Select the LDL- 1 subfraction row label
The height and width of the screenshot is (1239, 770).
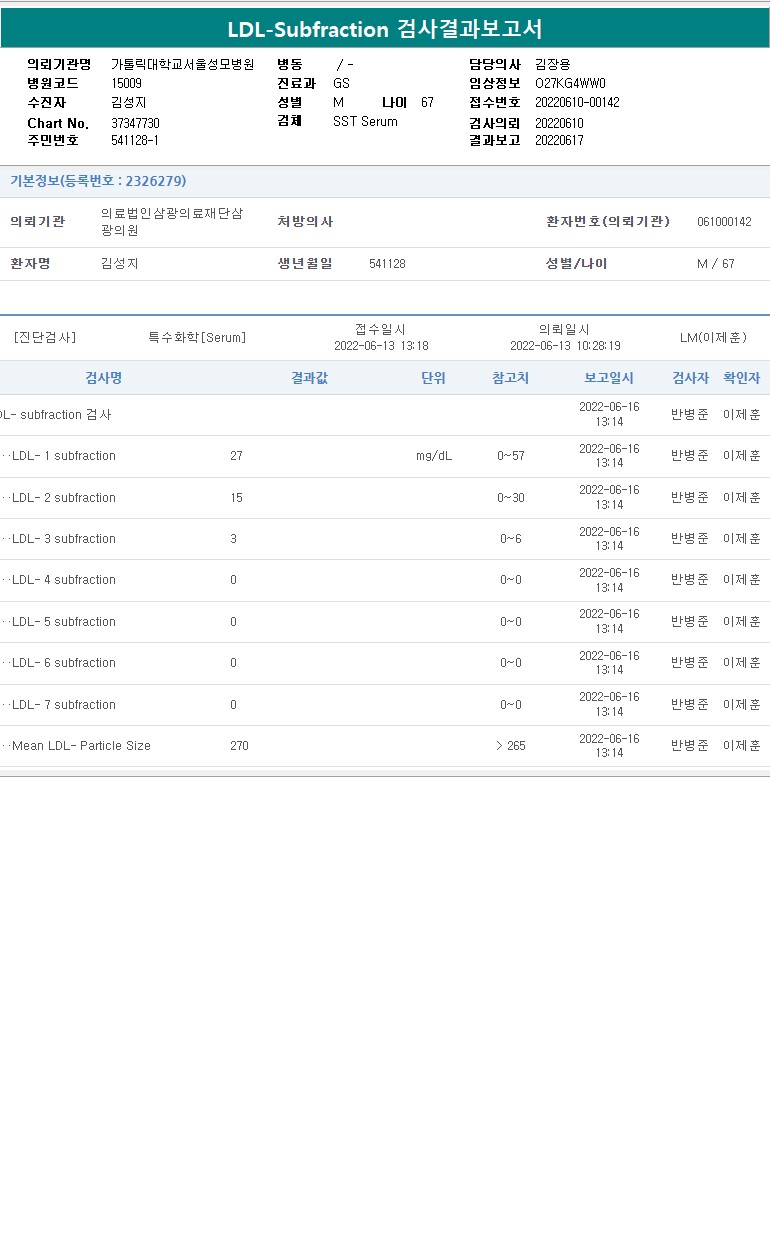coord(64,456)
